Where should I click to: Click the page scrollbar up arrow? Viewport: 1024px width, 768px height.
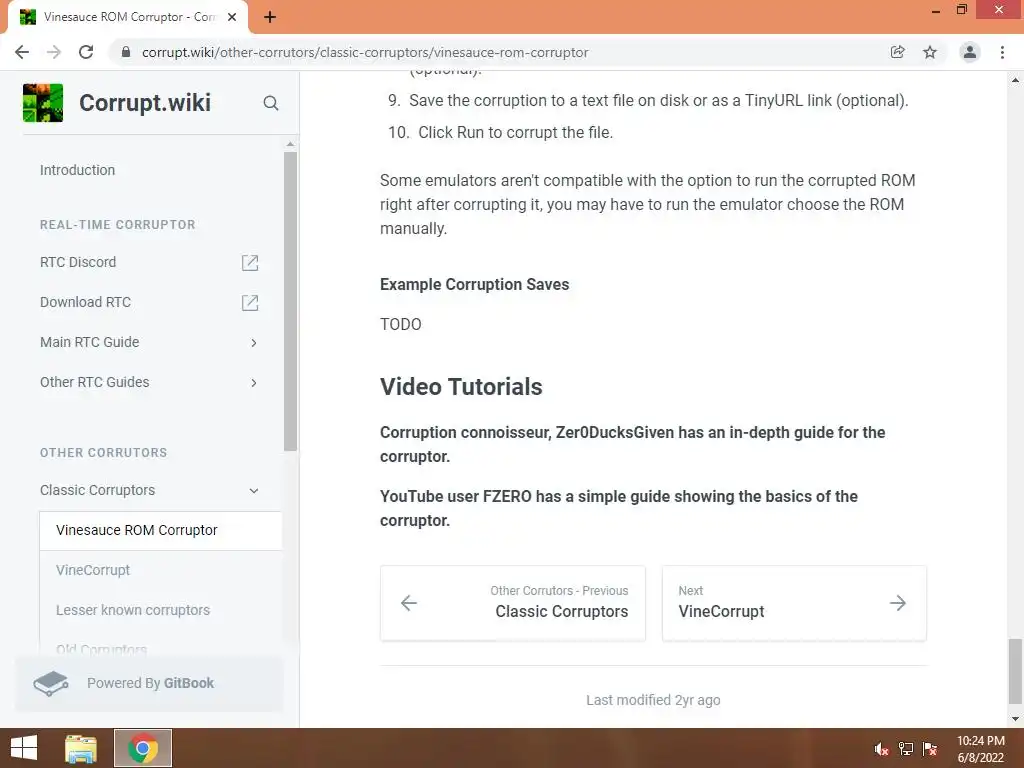(x=1015, y=80)
